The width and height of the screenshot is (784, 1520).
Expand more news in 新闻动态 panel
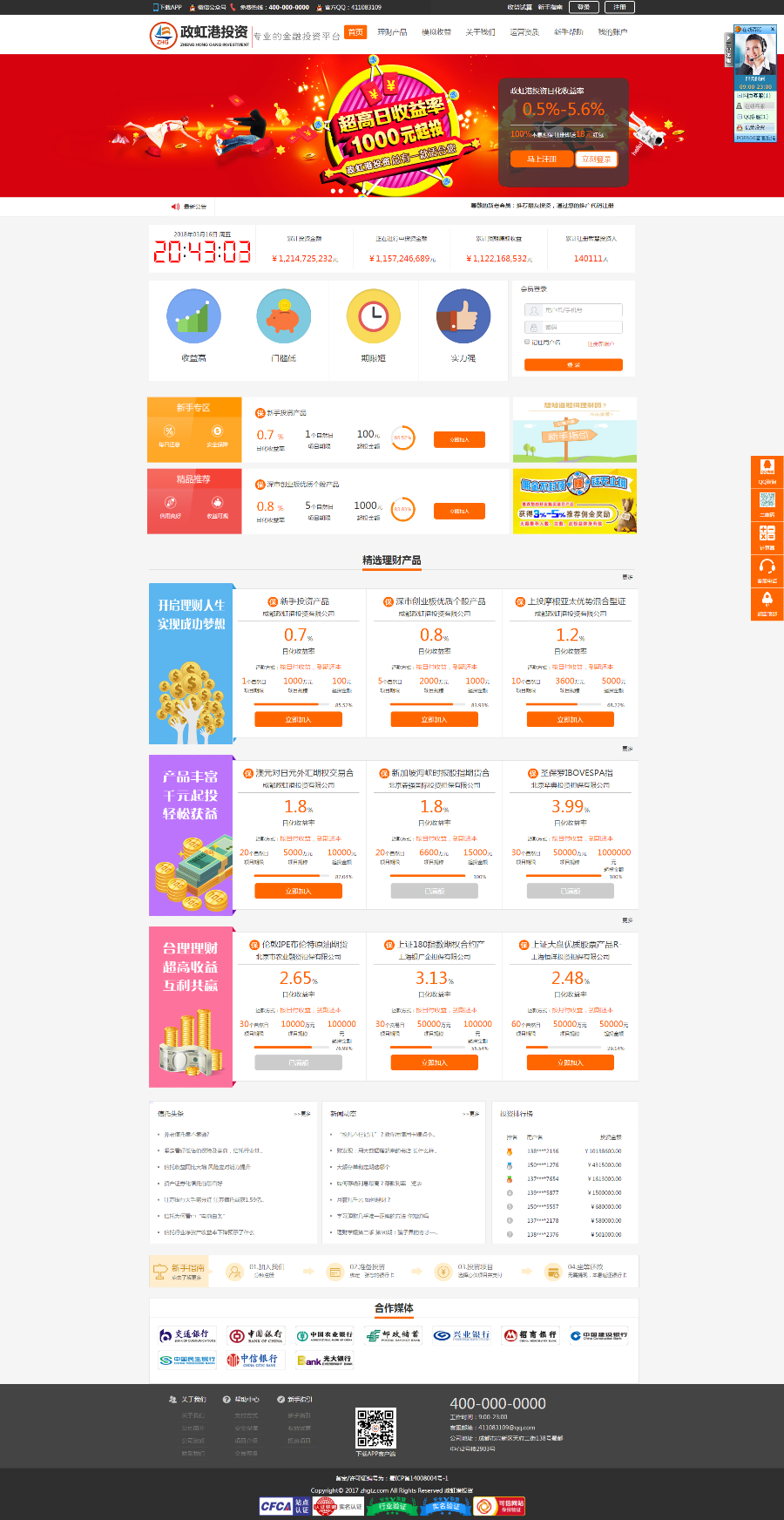471,1114
